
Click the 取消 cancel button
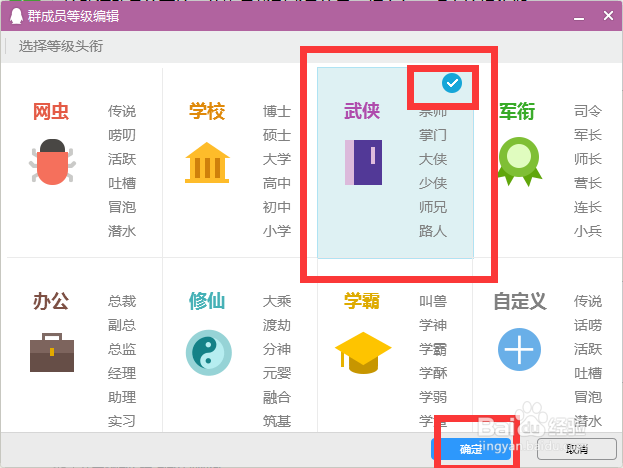click(577, 449)
